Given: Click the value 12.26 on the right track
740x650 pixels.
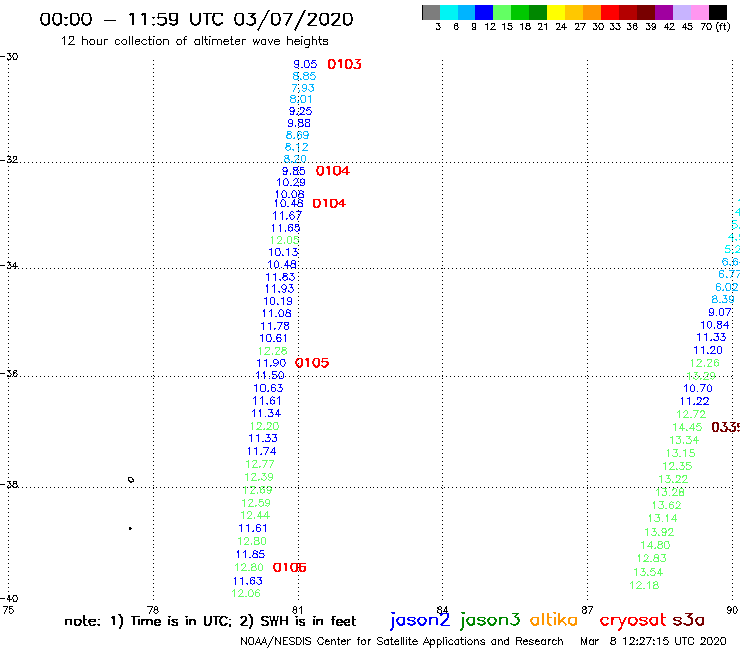Looking at the screenshot, I should (x=705, y=363).
